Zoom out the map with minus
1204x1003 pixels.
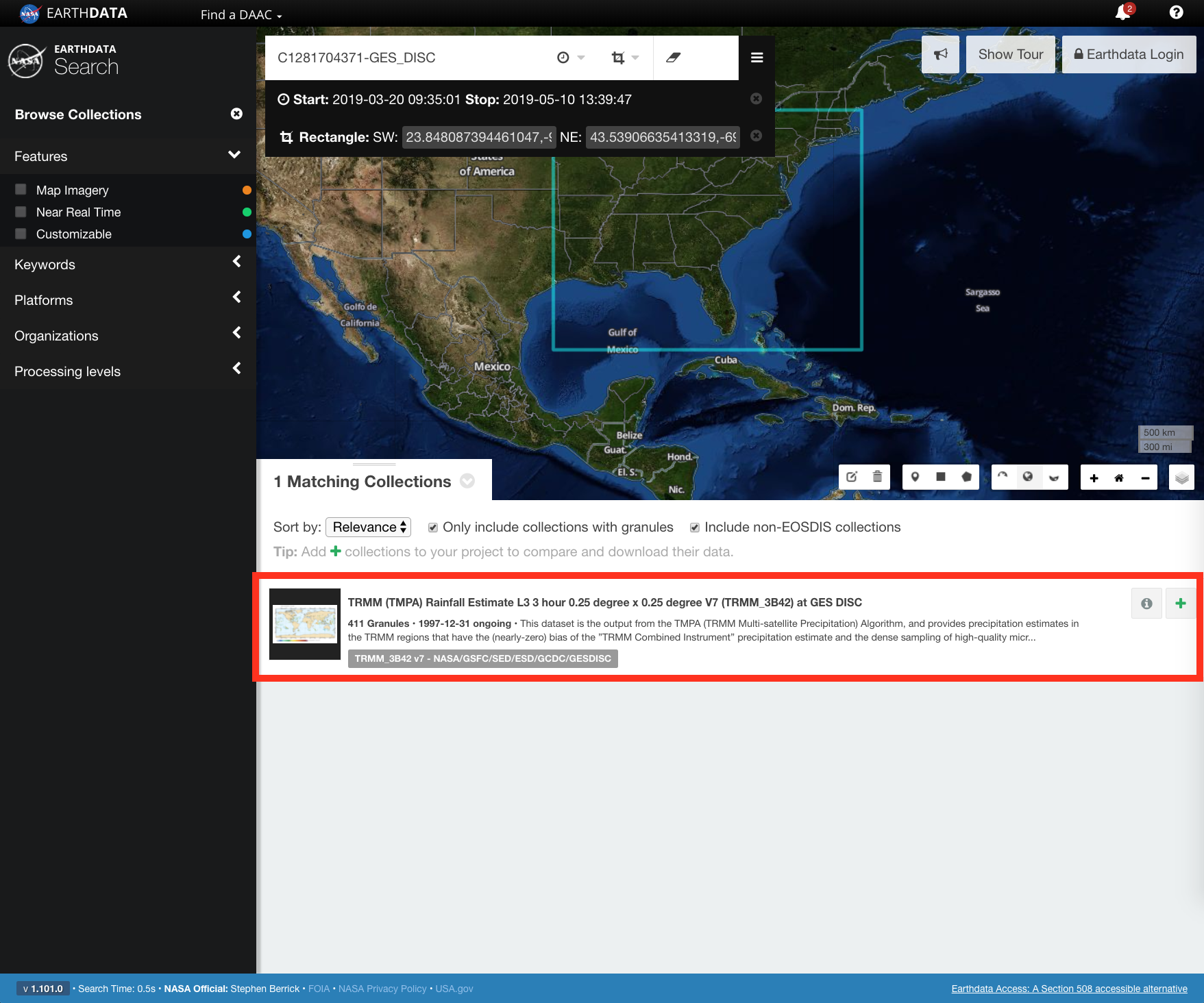click(1145, 478)
